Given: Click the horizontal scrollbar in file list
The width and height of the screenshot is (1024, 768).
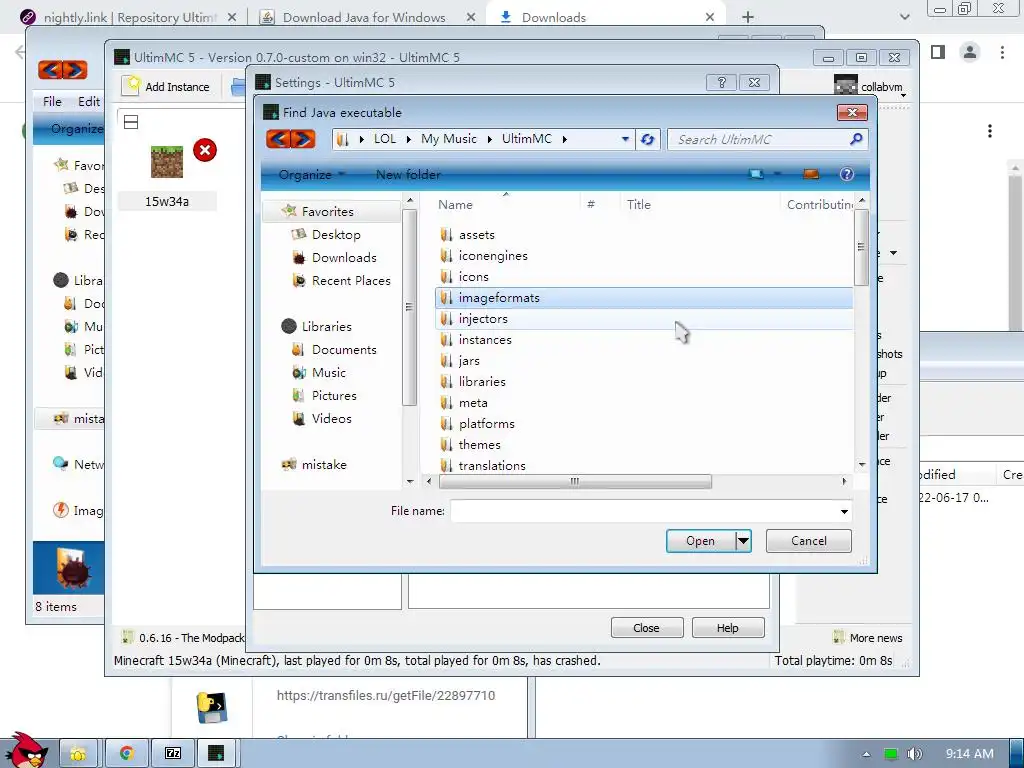Looking at the screenshot, I should (x=575, y=481).
